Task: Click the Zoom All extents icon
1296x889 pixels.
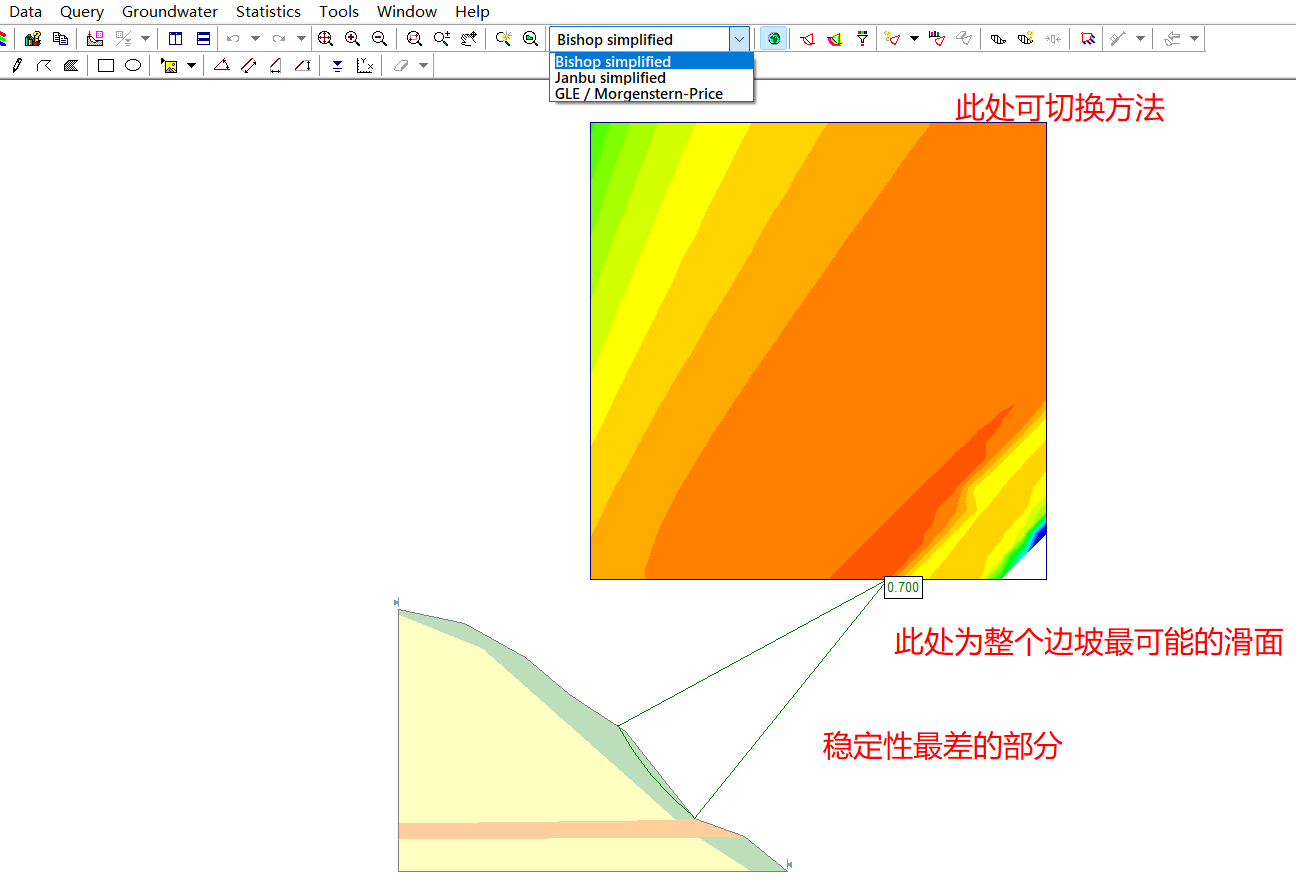Action: pos(325,38)
